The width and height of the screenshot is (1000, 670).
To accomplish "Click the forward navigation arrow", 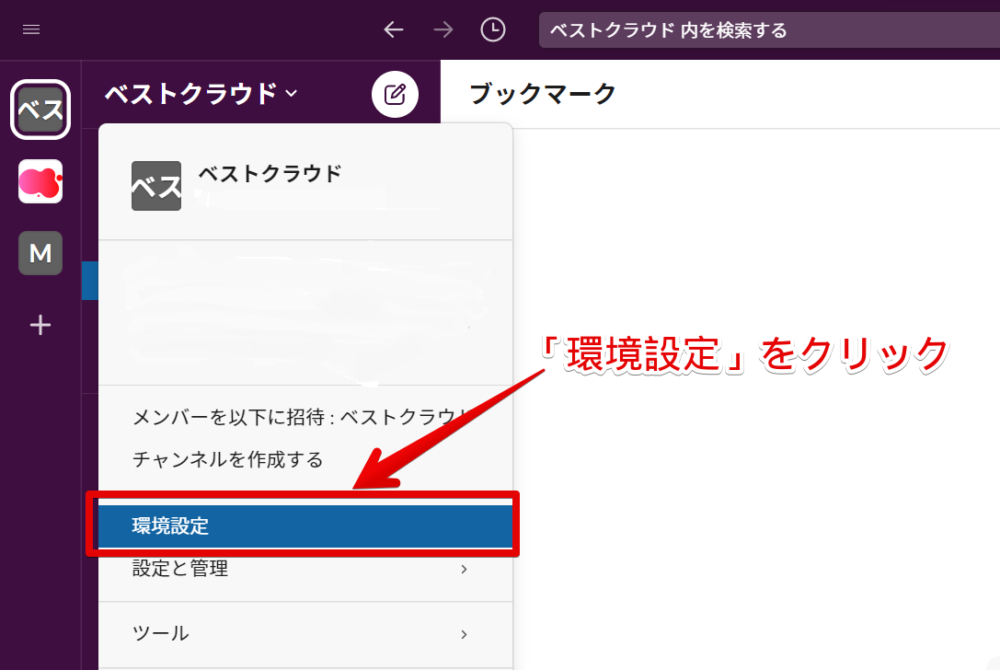I will pyautogui.click(x=442, y=30).
